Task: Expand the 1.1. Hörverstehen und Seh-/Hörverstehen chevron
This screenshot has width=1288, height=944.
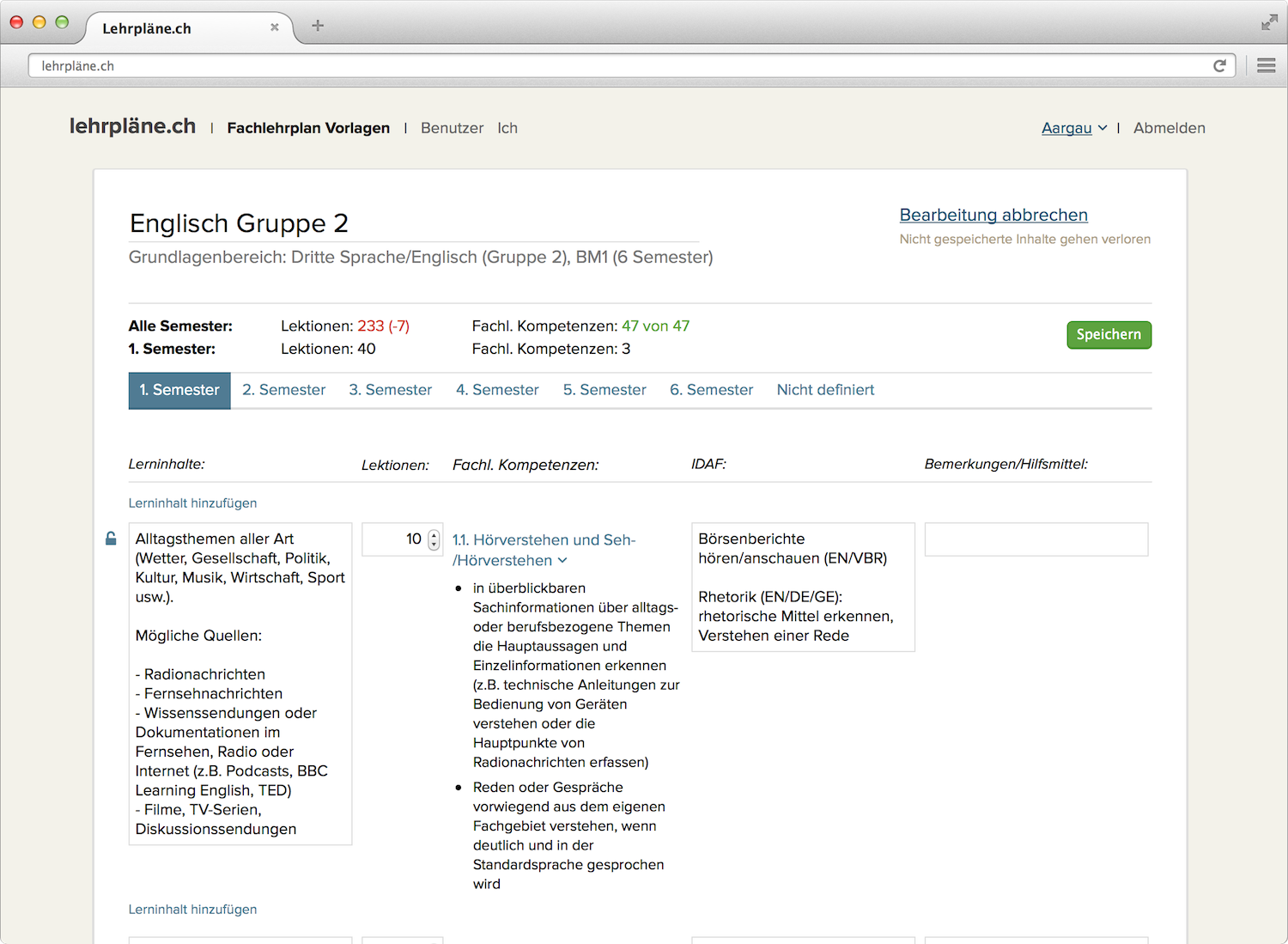Action: pos(562,560)
